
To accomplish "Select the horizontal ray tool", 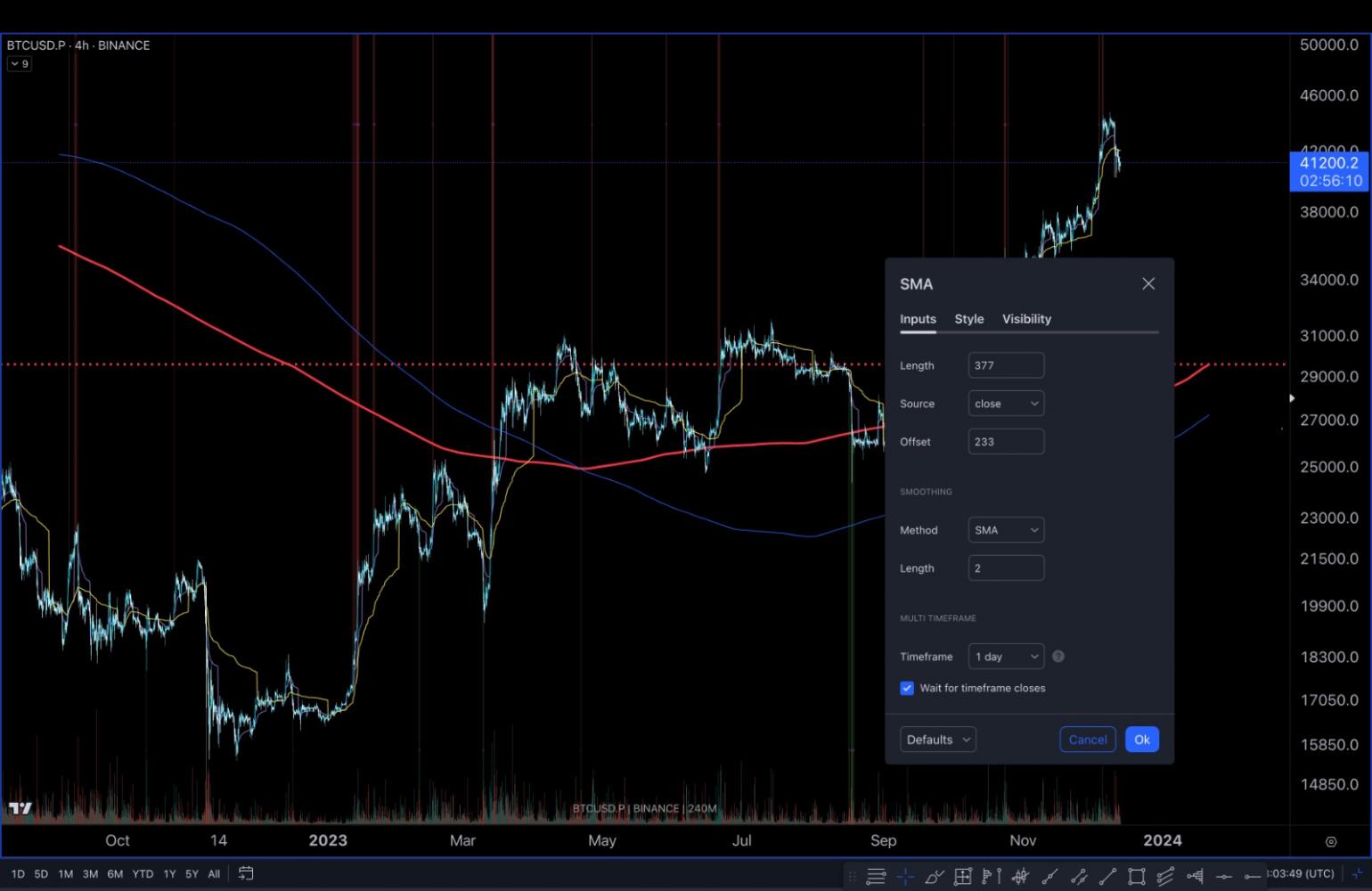I will [x=1252, y=877].
